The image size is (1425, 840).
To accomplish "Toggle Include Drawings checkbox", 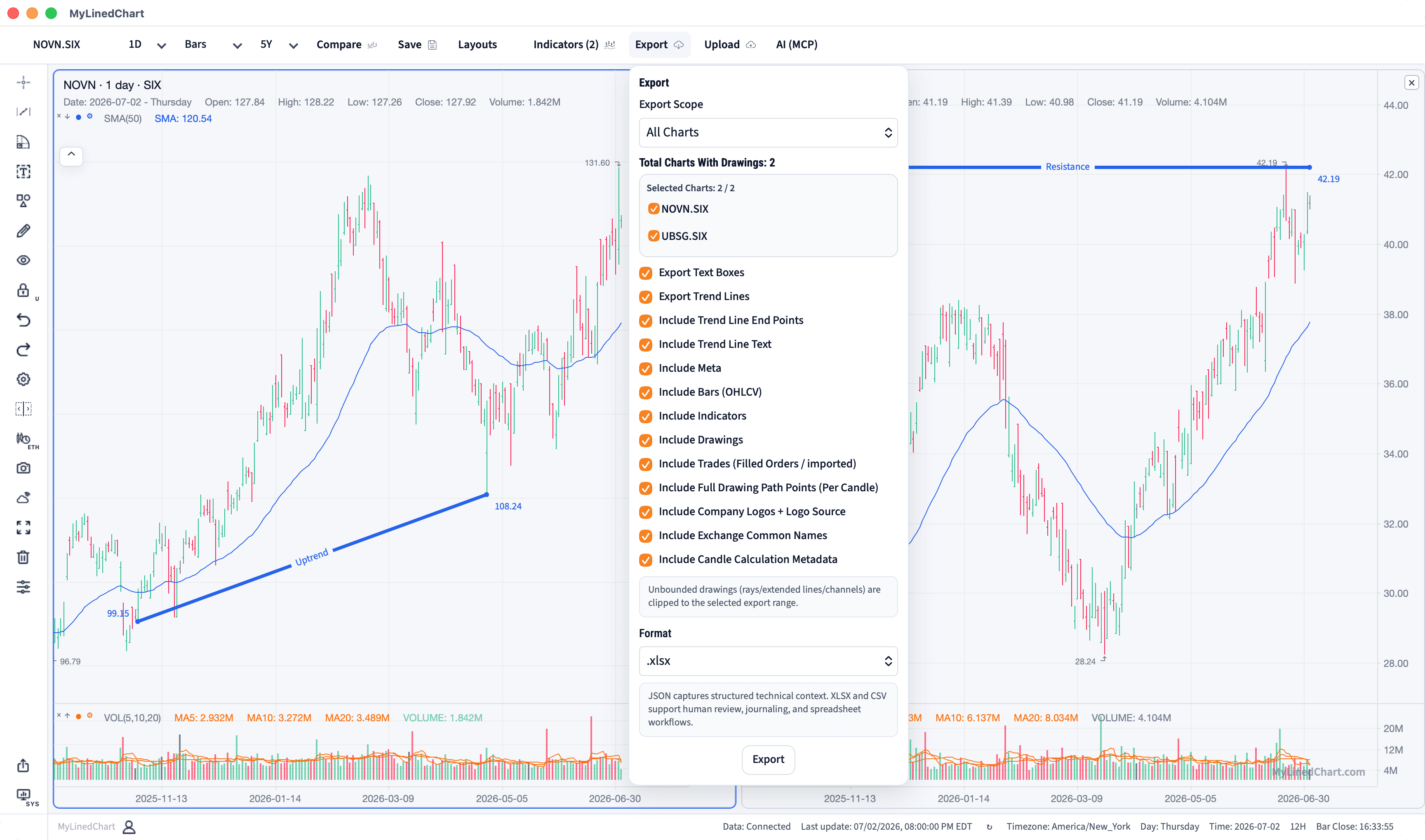I will coord(645,440).
